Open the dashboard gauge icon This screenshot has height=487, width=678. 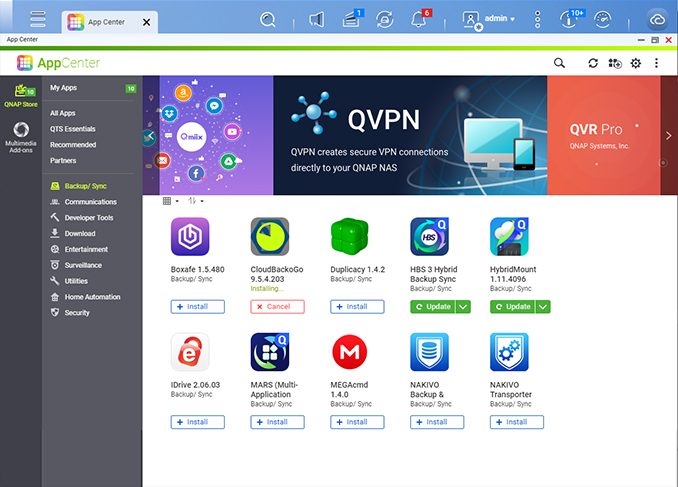tap(602, 19)
